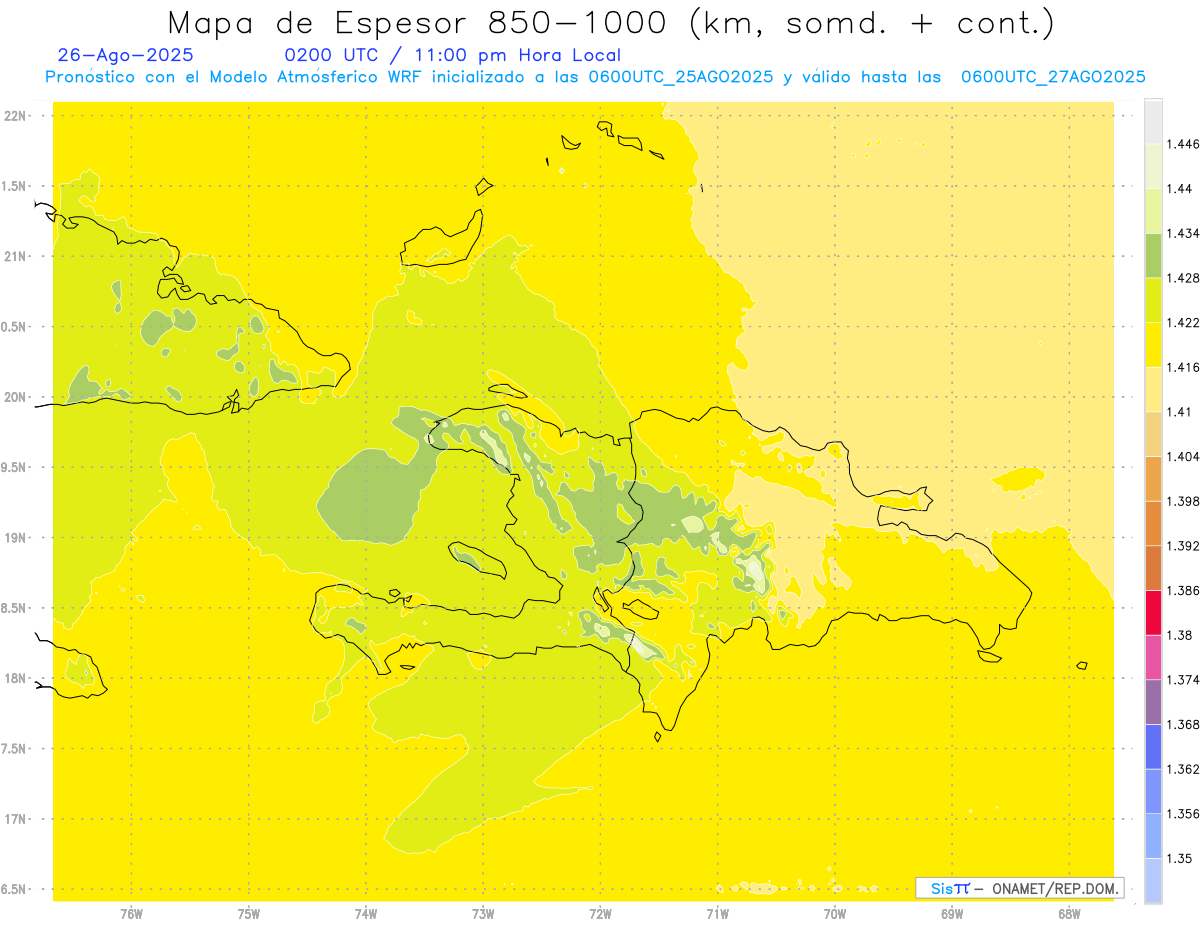Select the legend value '1.404'

pos(1185,456)
